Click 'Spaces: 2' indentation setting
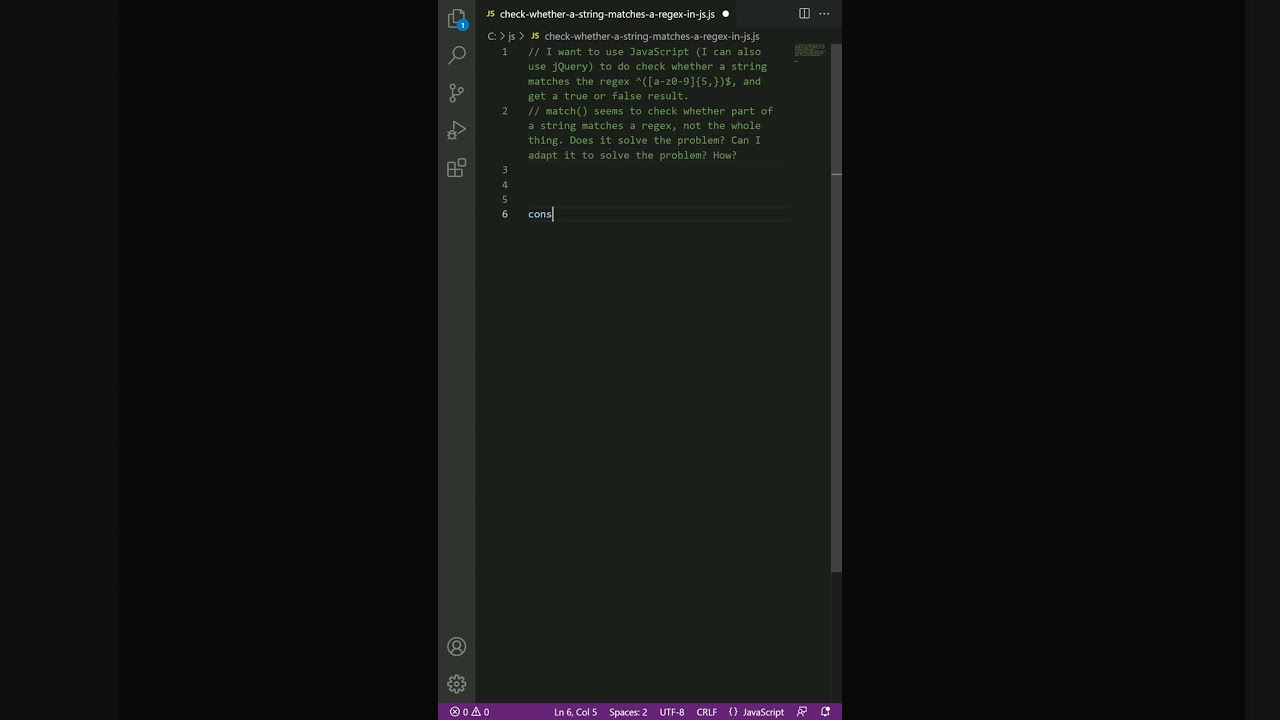The width and height of the screenshot is (1280, 720). [x=628, y=712]
